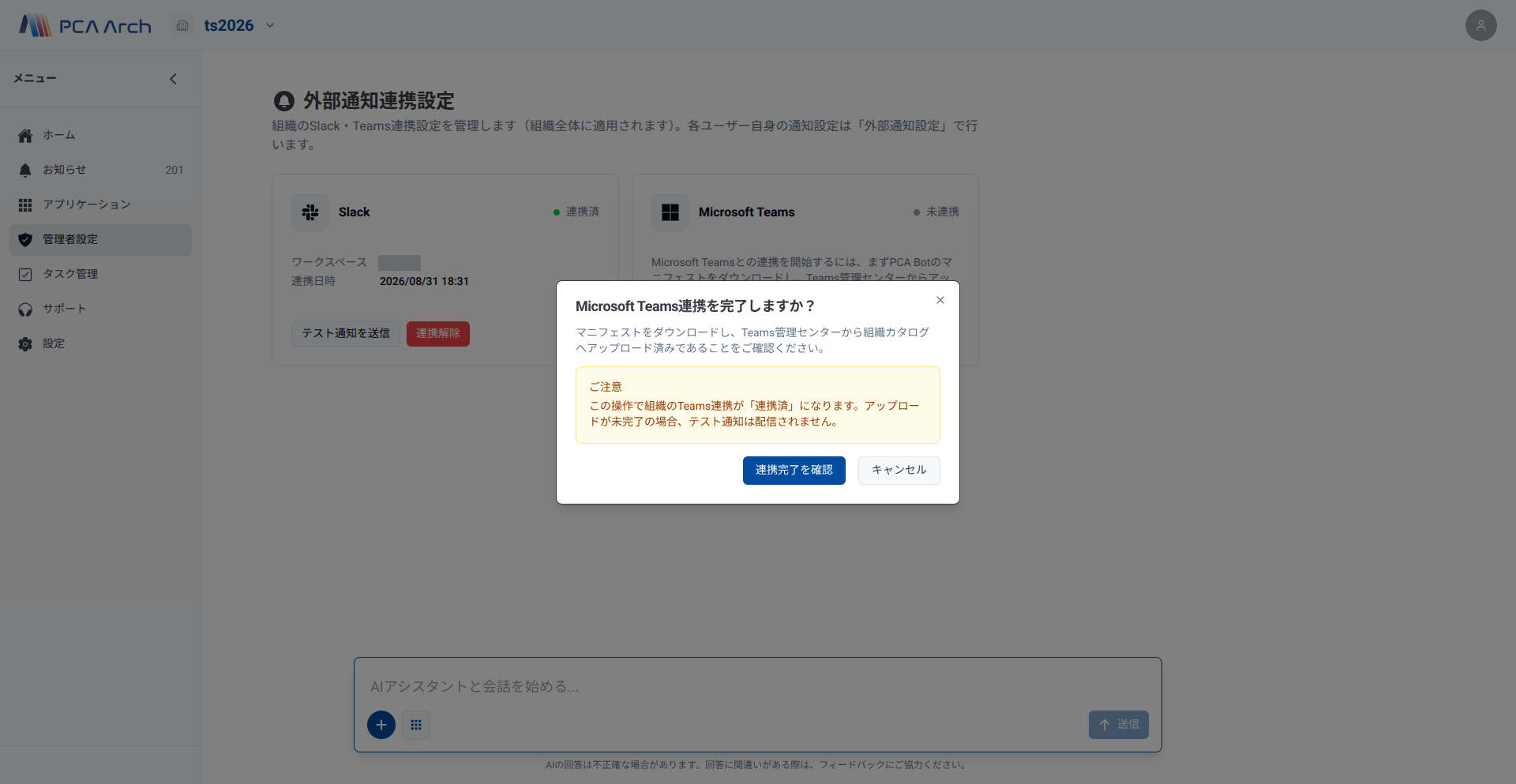Image resolution: width=1516 pixels, height=784 pixels.
Task: Click the organization building icon beside ts2026
Action: click(182, 25)
